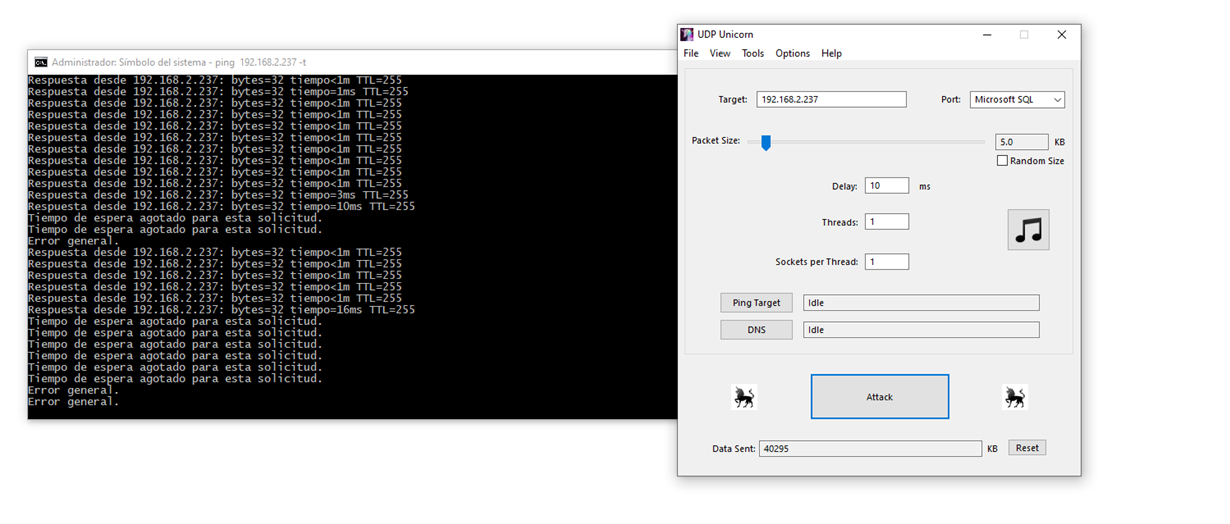Screen dimensions: 1230x524
Task: Click the 'Target:' label
Action: 733,100
